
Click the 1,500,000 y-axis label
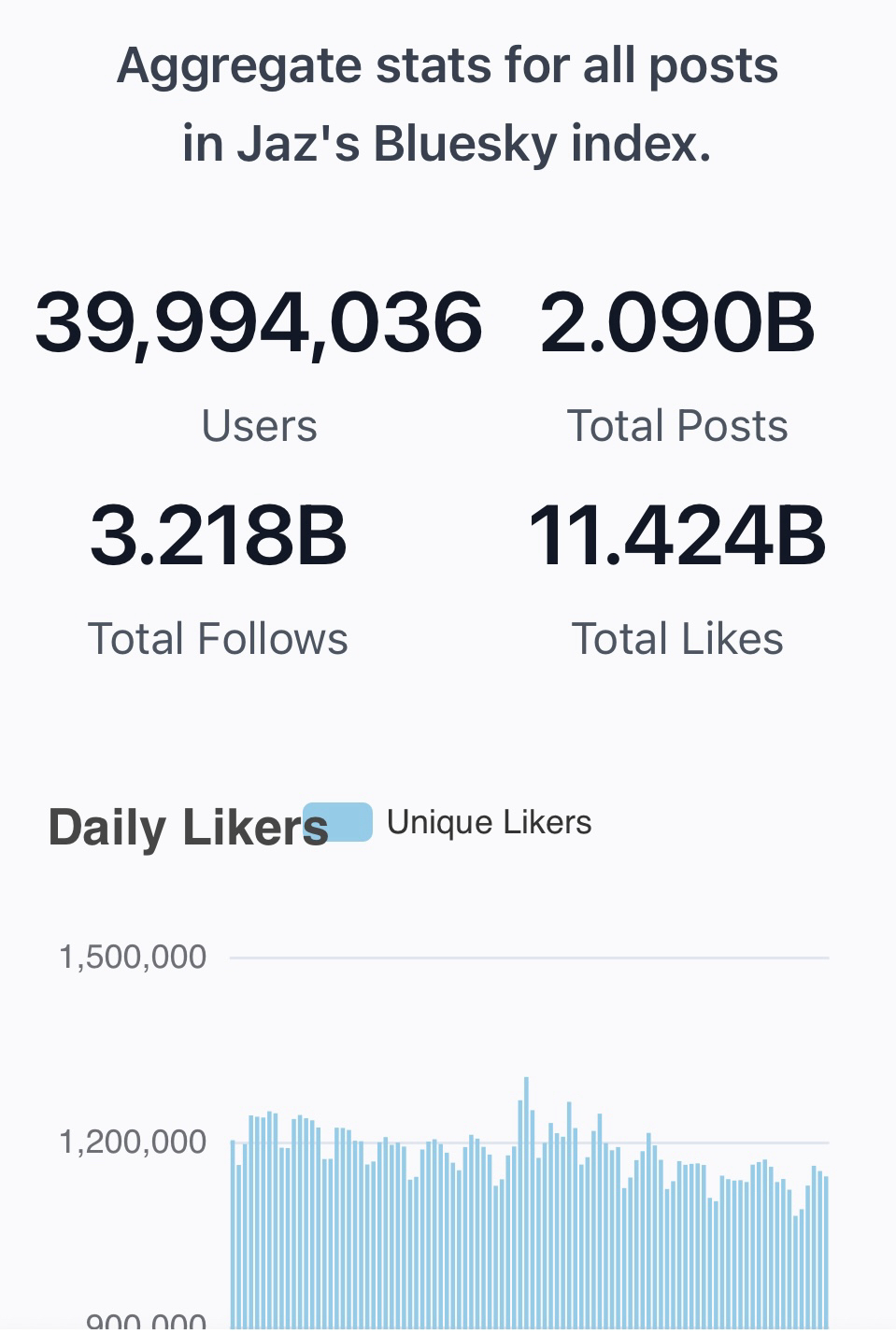(132, 958)
